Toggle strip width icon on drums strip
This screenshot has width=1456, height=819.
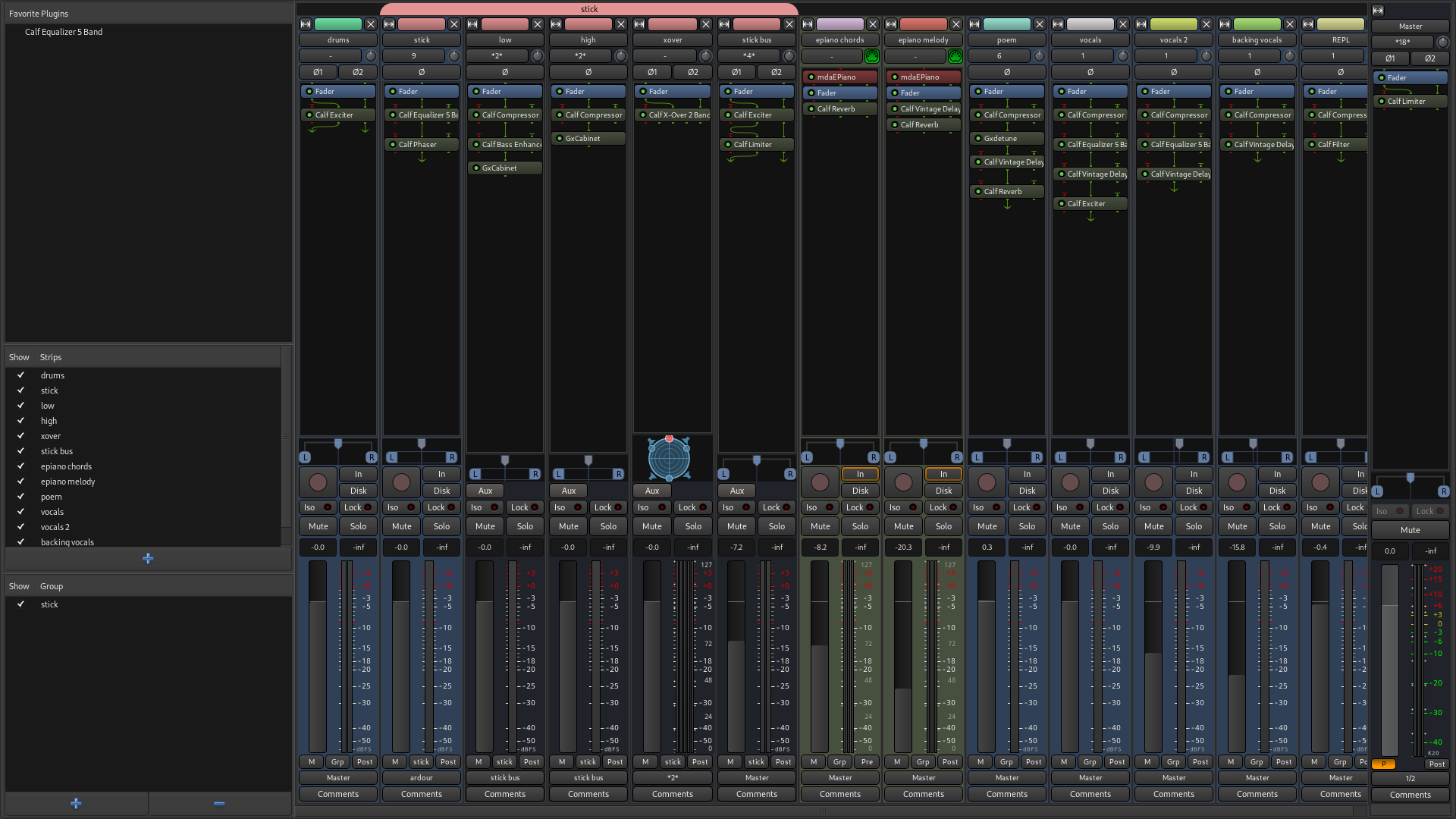306,24
